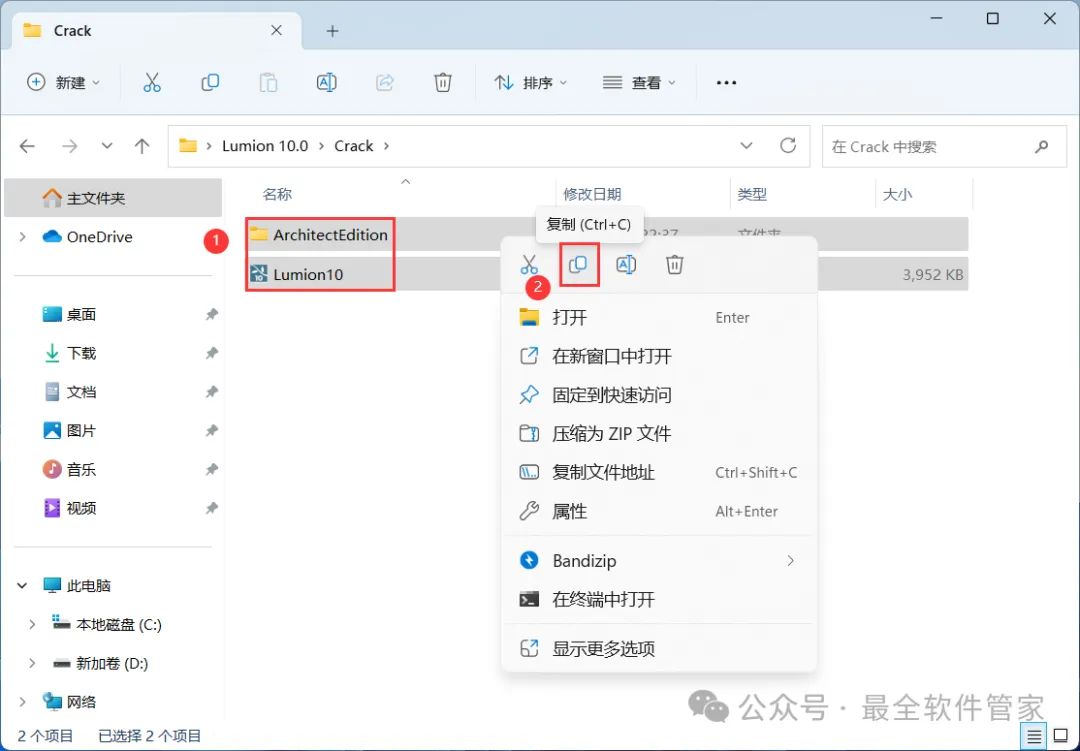The width and height of the screenshot is (1080, 751).
Task: Choose 打开 in context menu
Action: pyautogui.click(x=658, y=318)
